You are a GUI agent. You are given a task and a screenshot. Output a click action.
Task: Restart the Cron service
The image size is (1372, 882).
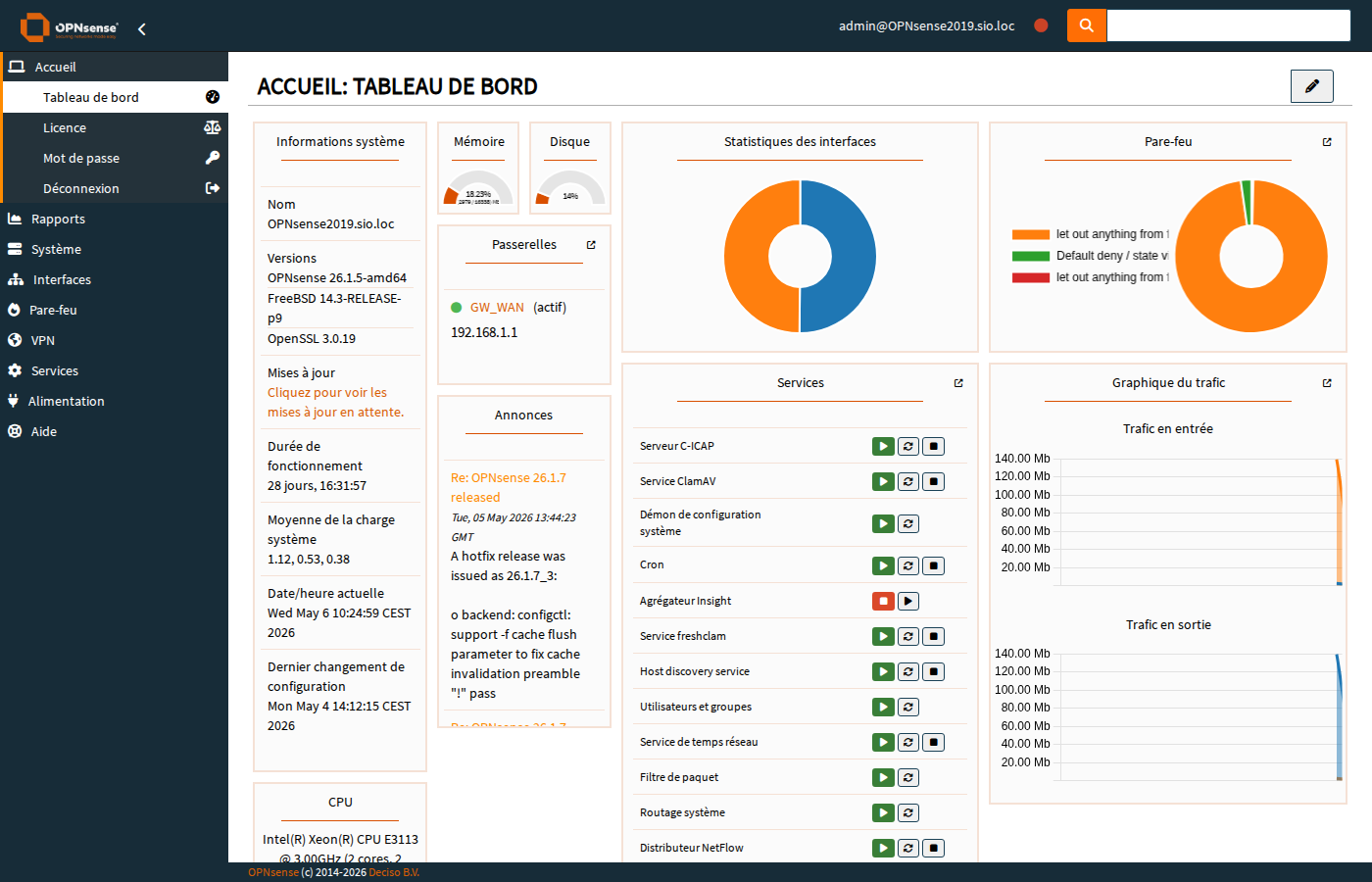(908, 566)
